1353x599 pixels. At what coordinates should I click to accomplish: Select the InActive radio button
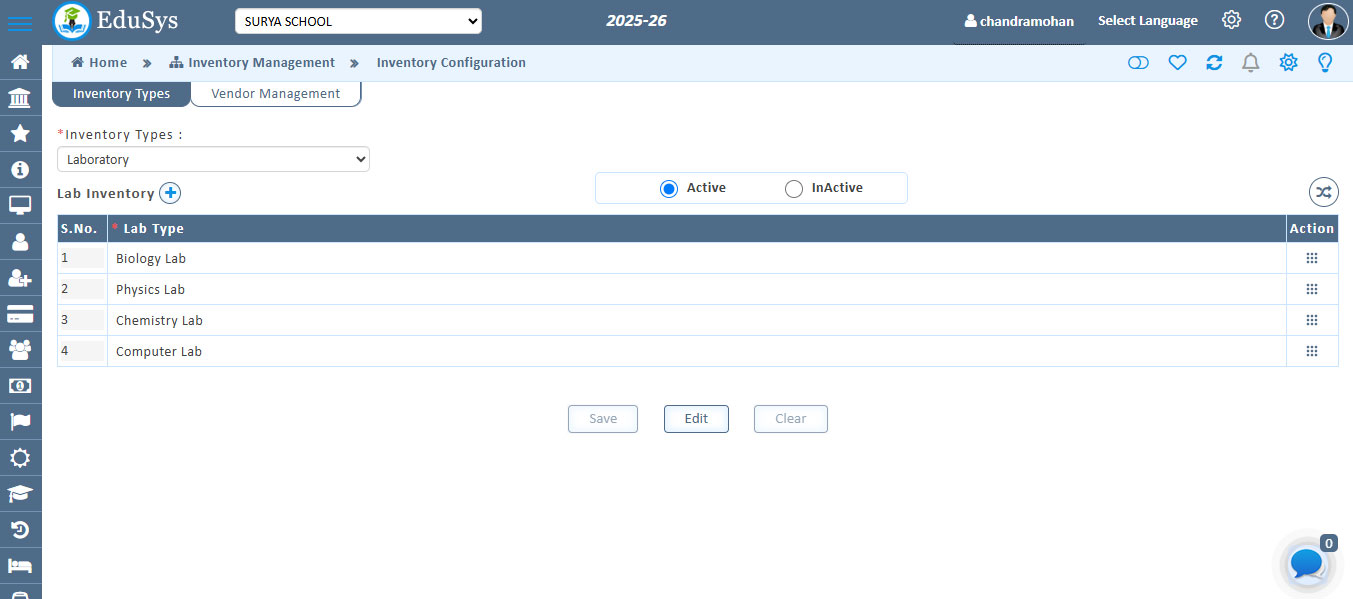coord(794,188)
